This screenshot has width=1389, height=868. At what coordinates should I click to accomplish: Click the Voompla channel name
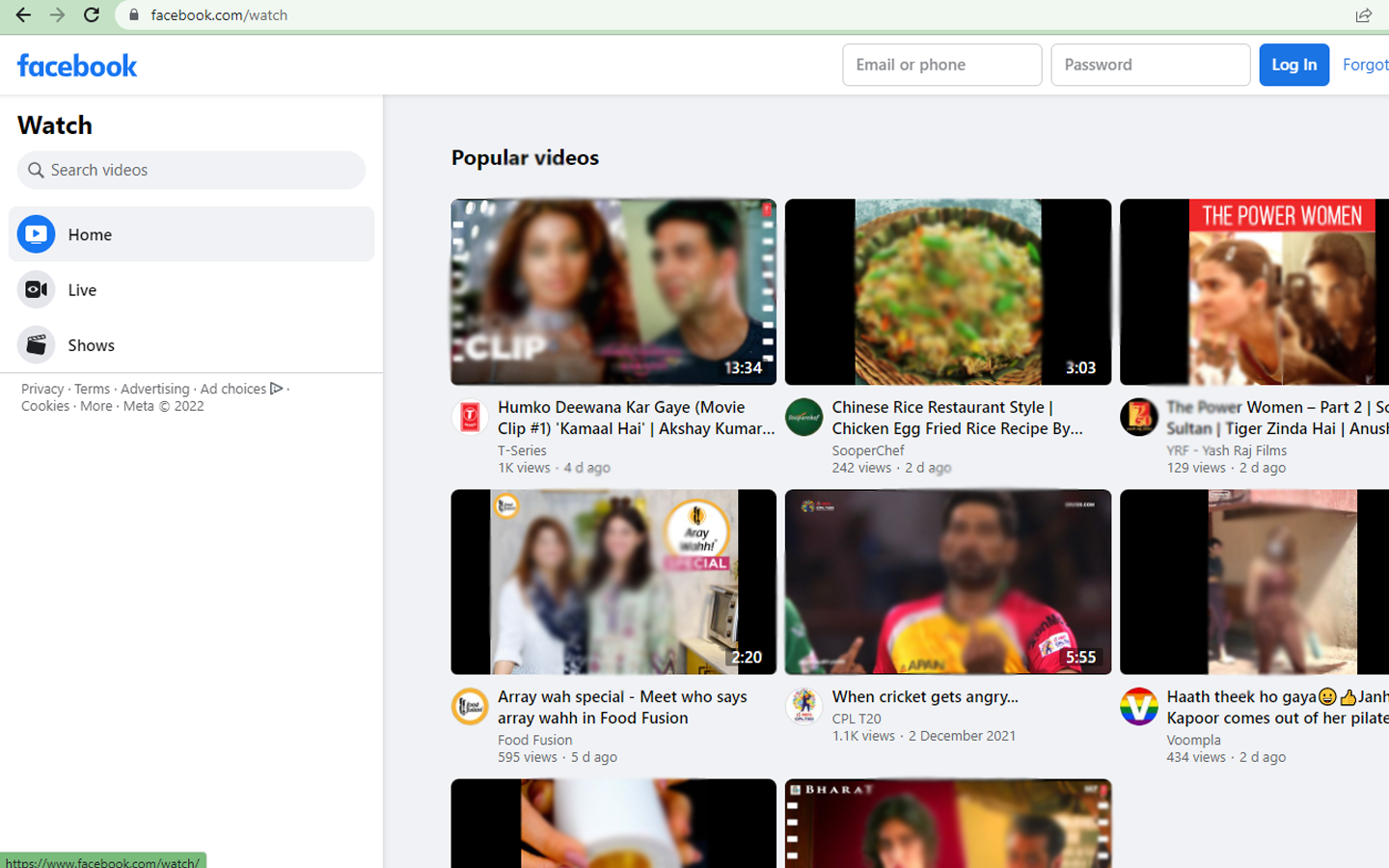(x=1193, y=740)
